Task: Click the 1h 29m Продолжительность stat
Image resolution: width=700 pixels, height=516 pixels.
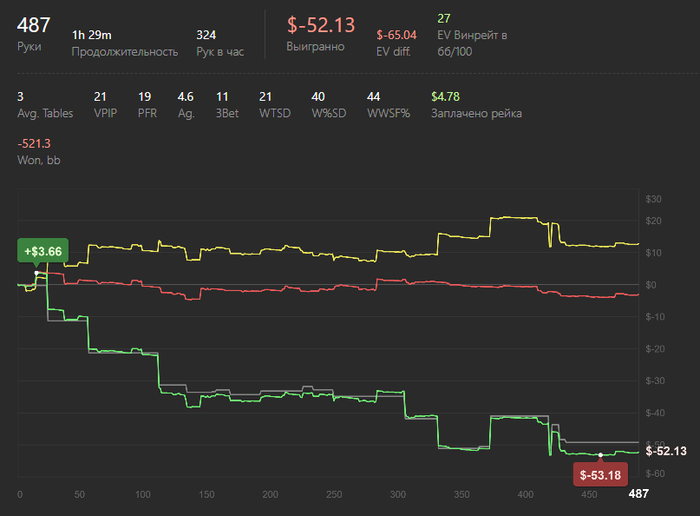Action: [x=92, y=35]
